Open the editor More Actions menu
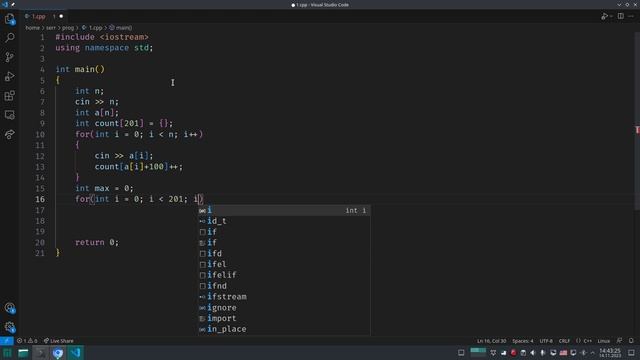 [631, 16]
